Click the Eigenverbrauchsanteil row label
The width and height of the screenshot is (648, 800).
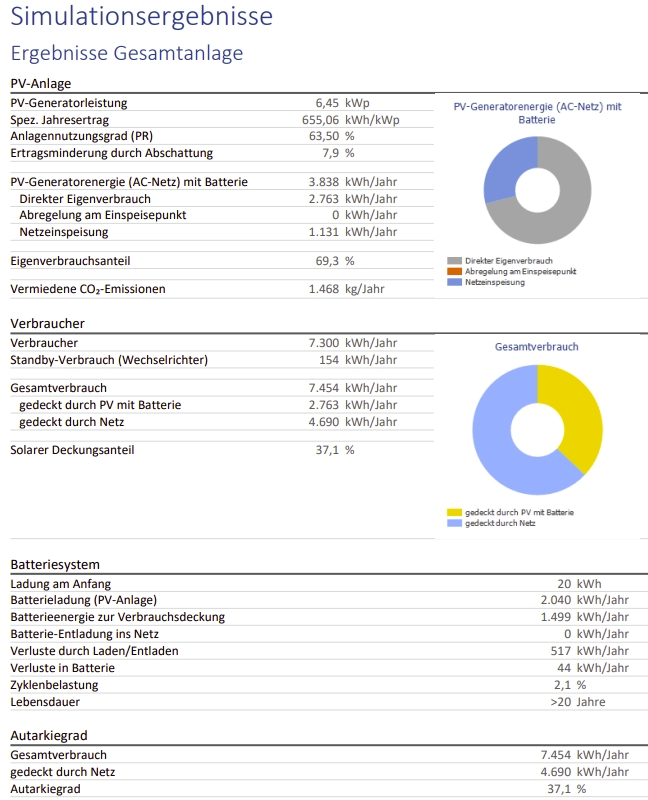click(x=70, y=261)
